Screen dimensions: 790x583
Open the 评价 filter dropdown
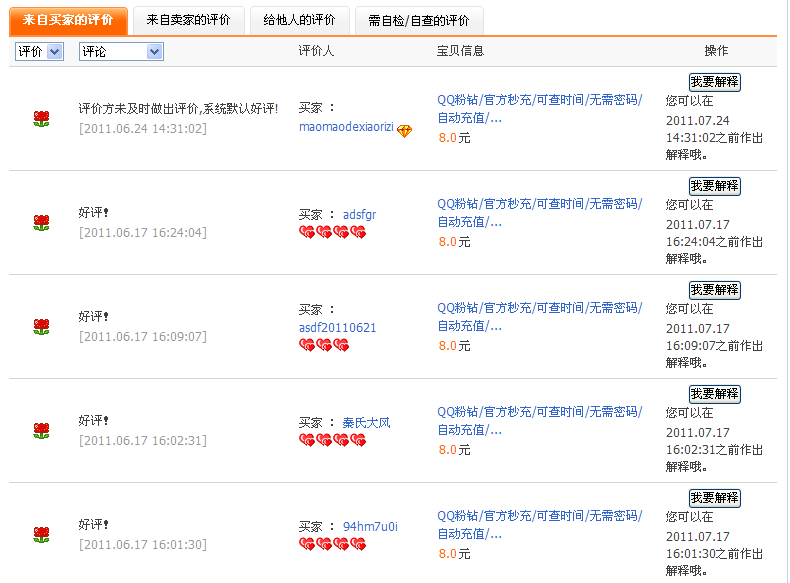tap(40, 51)
